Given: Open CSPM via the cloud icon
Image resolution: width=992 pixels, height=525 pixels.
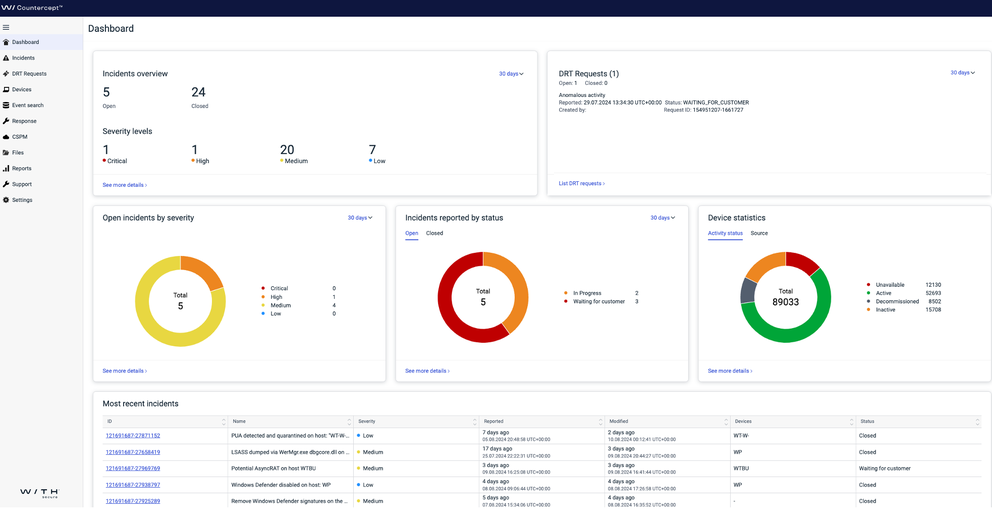Looking at the screenshot, I should coord(6,137).
